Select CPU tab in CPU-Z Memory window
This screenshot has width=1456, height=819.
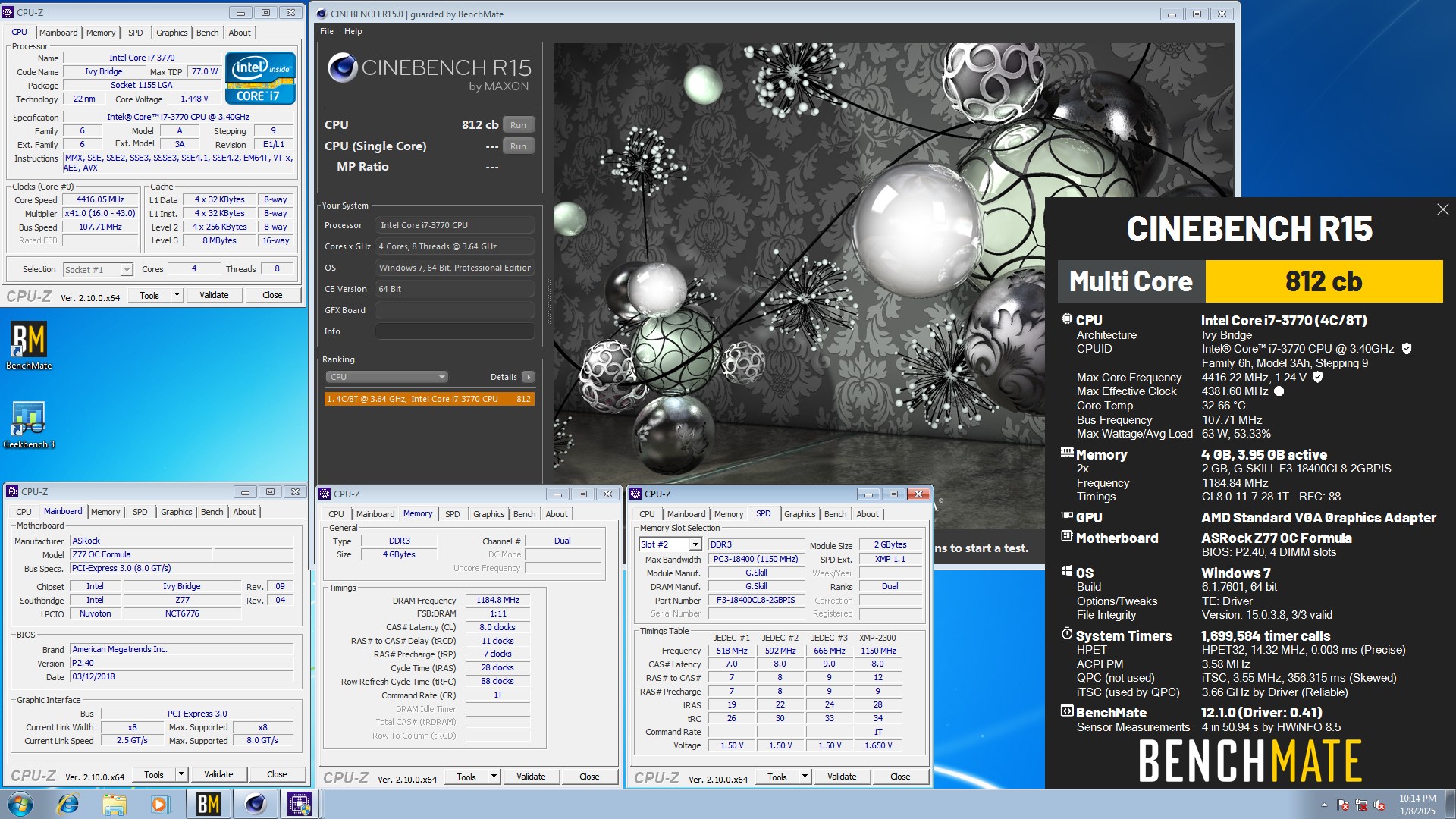pos(337,514)
